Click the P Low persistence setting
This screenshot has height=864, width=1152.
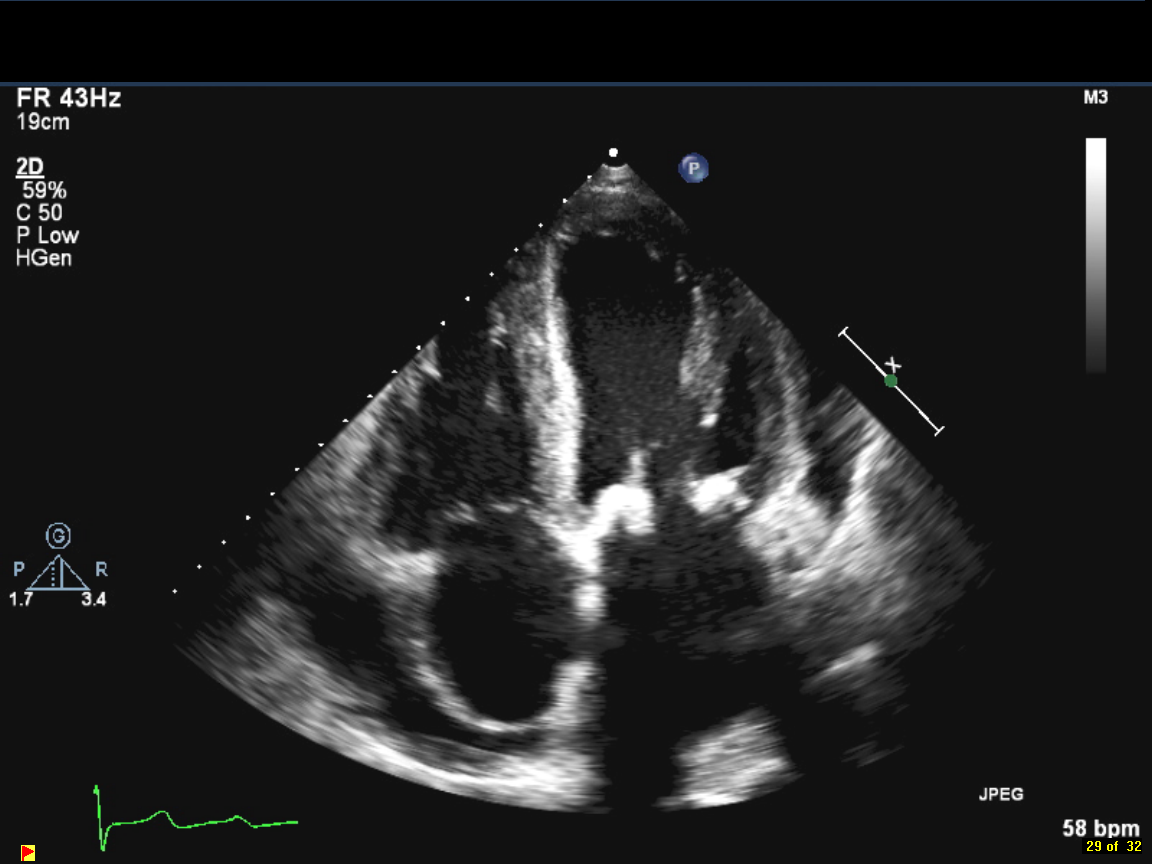click(x=47, y=236)
